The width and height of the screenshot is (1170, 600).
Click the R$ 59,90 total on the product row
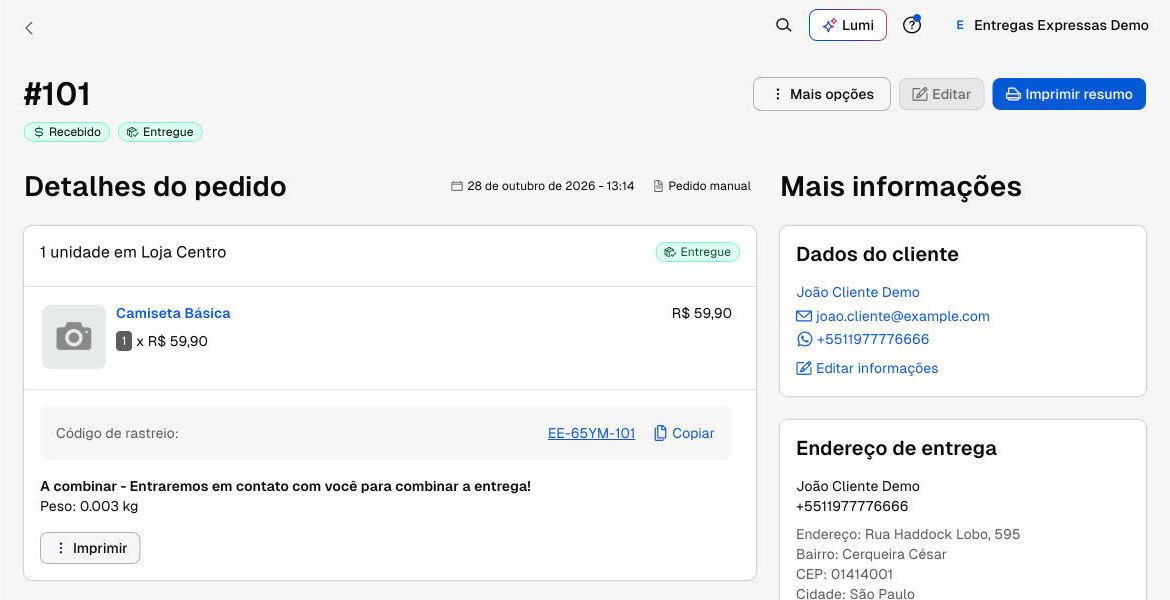coord(701,313)
